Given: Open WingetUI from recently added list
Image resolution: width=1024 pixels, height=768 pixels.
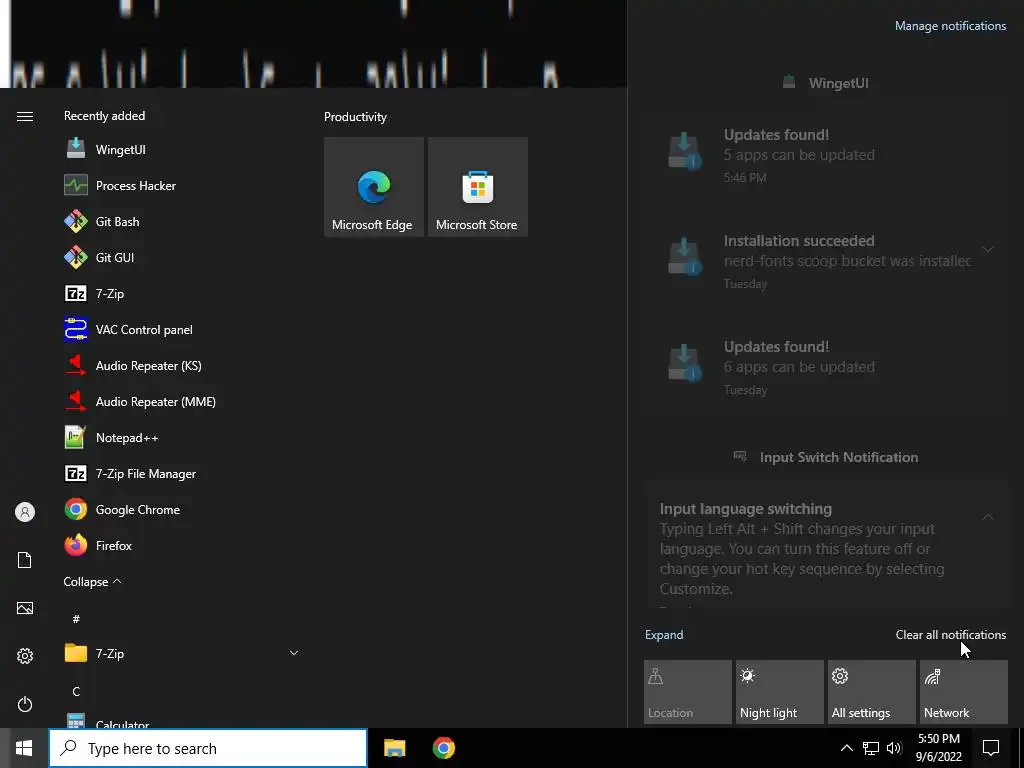Looking at the screenshot, I should point(181,150).
